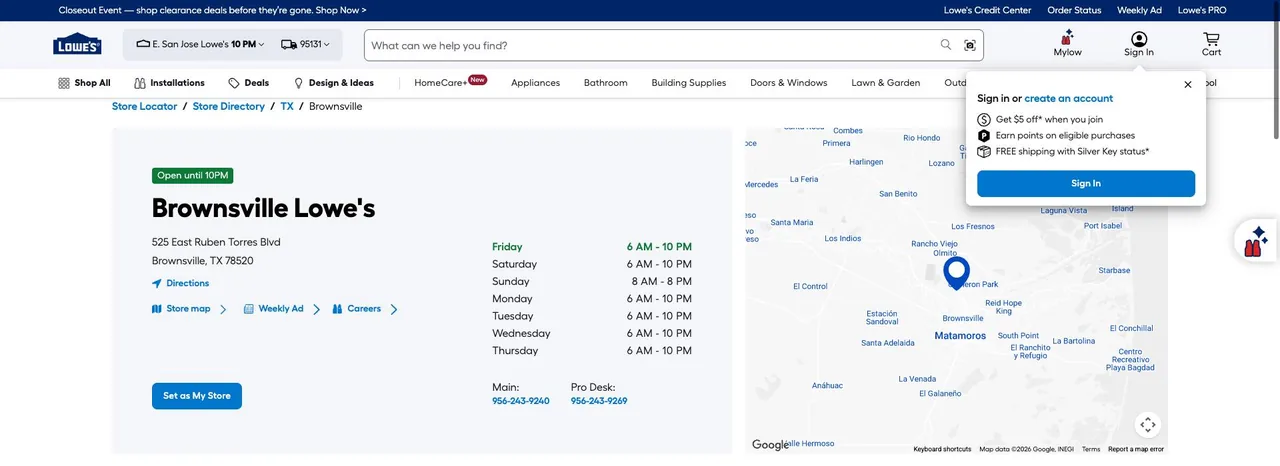
Task: Call main number 956-243-9240
Action: [521, 401]
